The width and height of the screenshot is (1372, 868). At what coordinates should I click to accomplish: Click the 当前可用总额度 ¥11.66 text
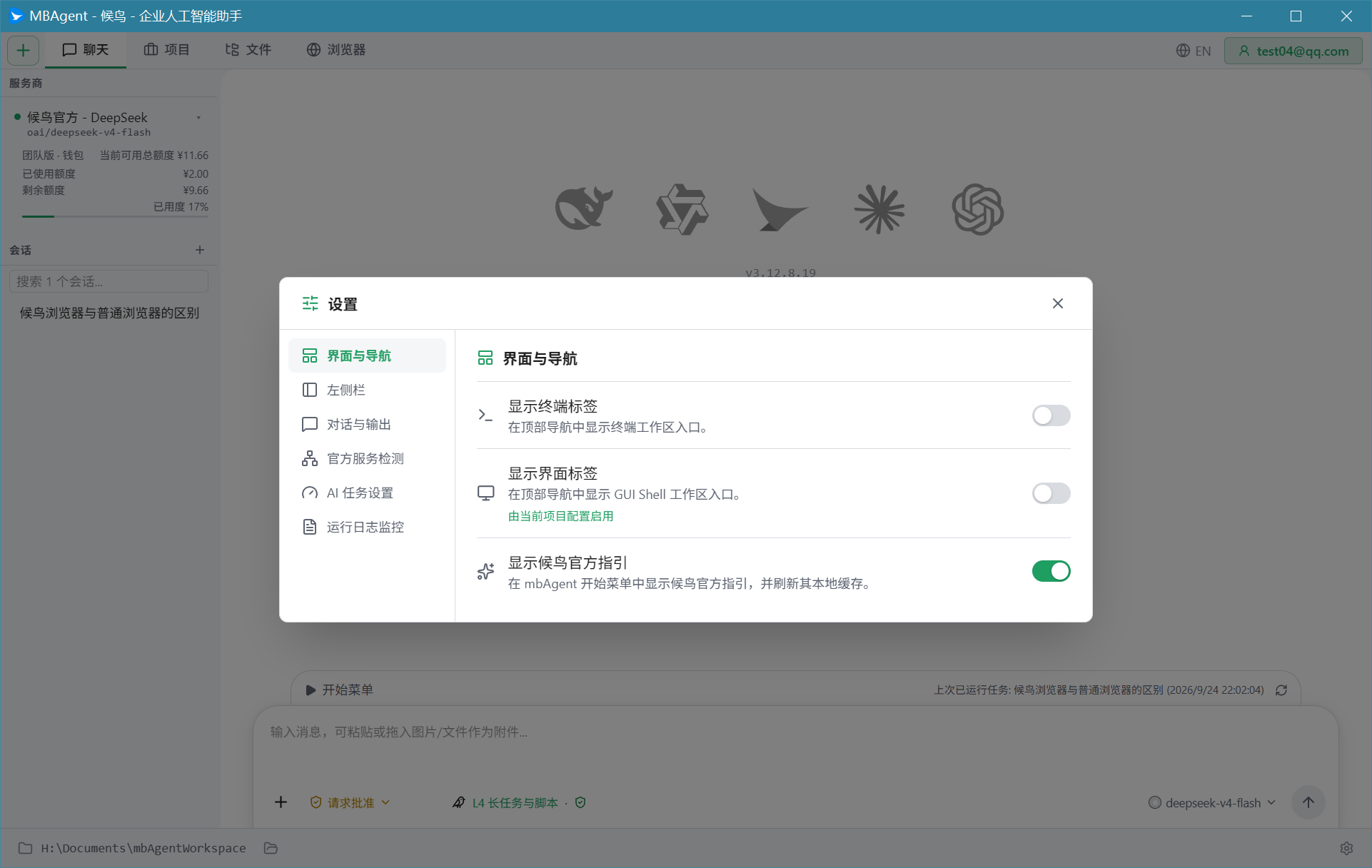pos(153,155)
